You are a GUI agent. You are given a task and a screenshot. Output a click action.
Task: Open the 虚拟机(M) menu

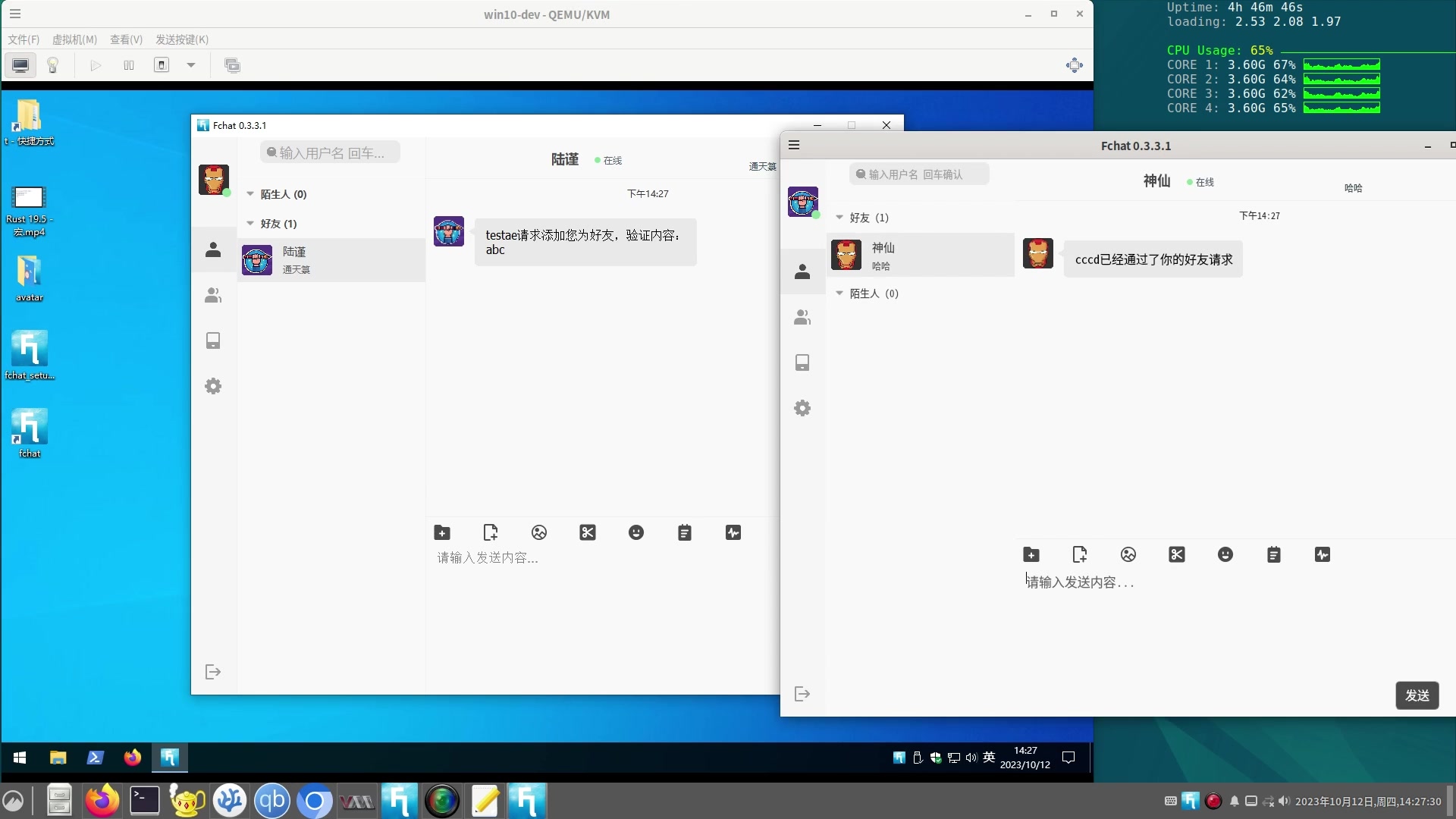(x=74, y=39)
